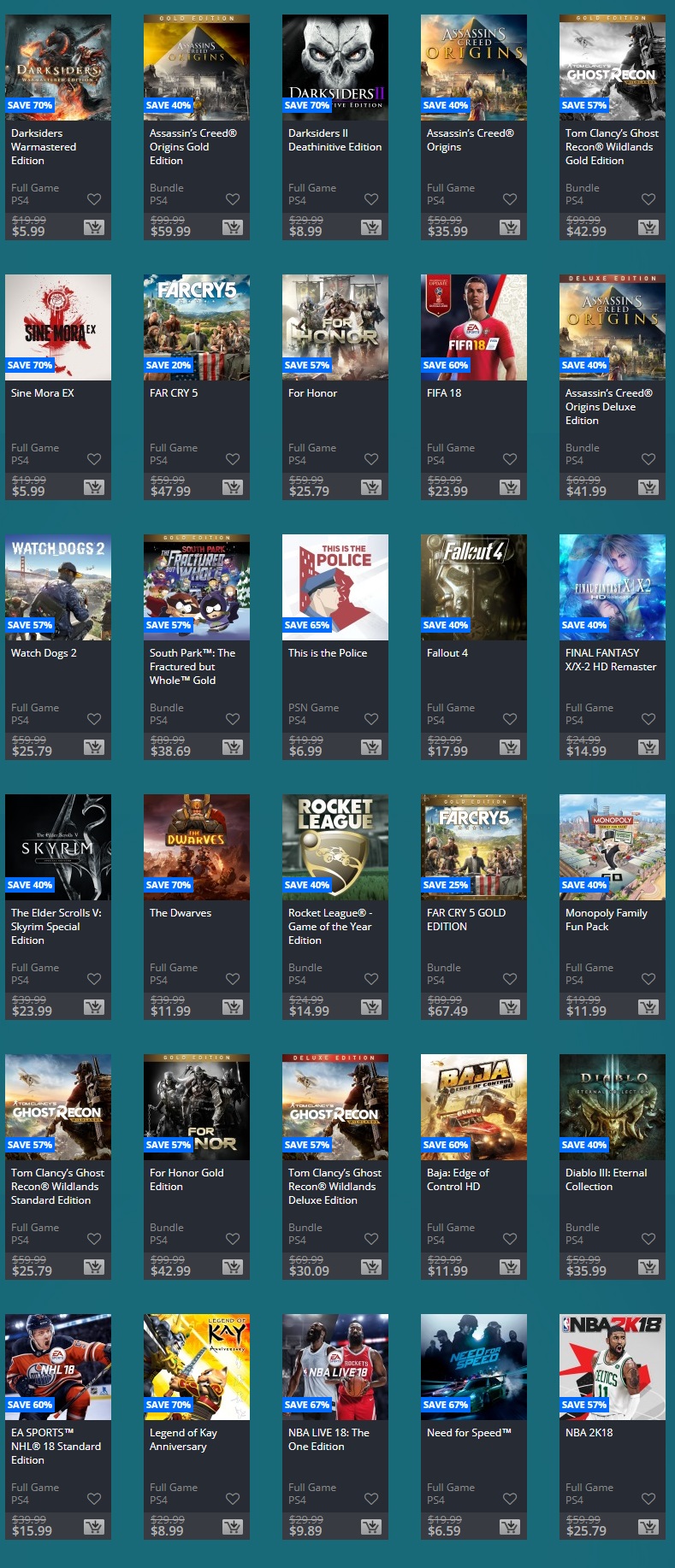Click the $5.99 price of Sine Mora EX
Image resolution: width=675 pixels, height=1568 pixels.
[28, 492]
